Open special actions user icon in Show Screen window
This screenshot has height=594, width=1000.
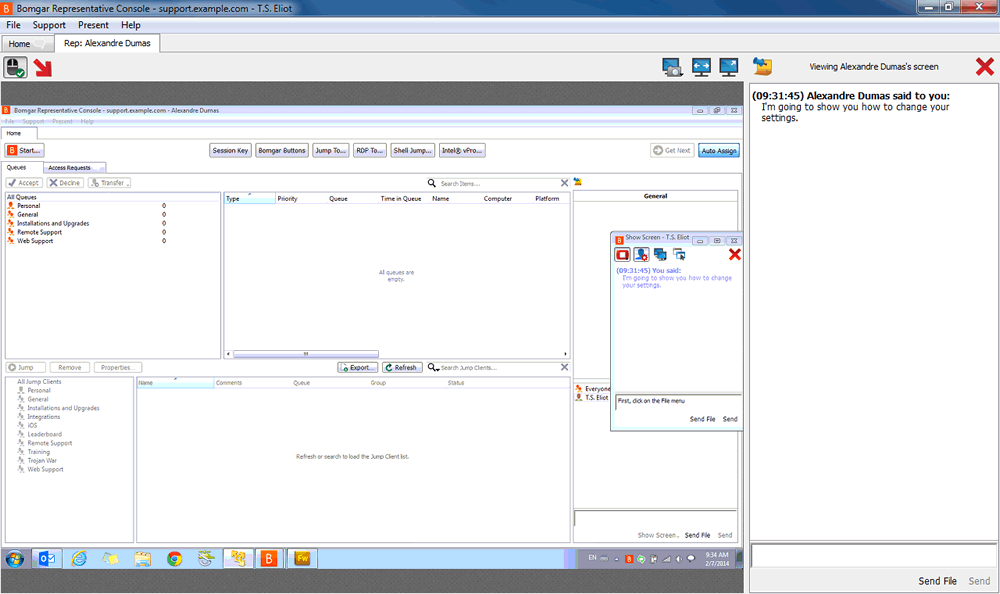coord(641,255)
